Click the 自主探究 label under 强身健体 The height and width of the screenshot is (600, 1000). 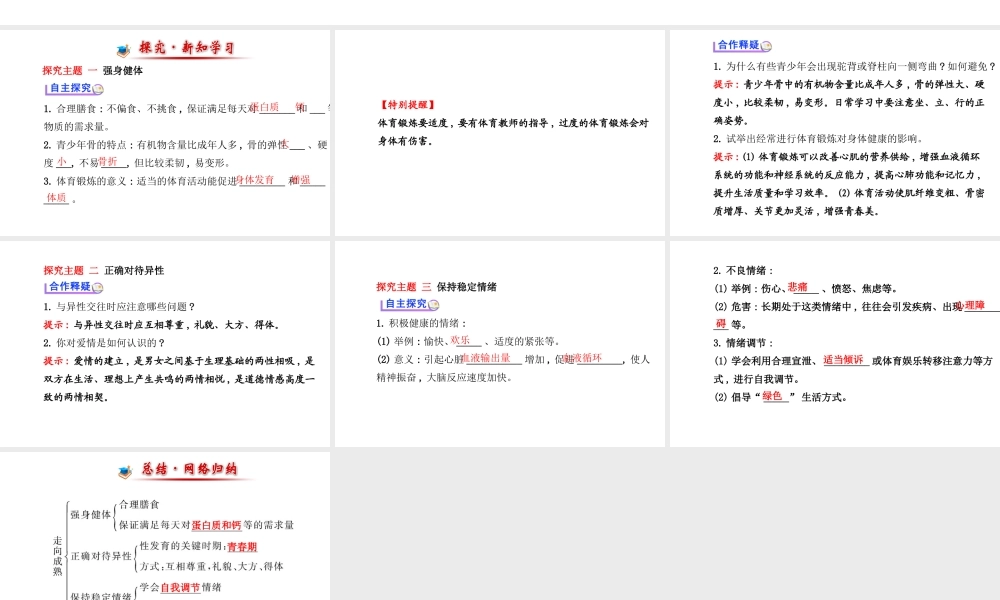(70, 89)
